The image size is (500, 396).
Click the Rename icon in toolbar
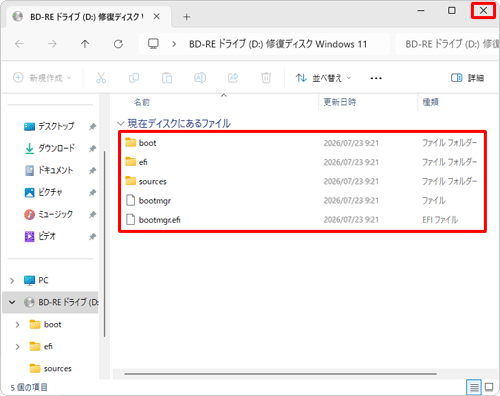(x=200, y=78)
